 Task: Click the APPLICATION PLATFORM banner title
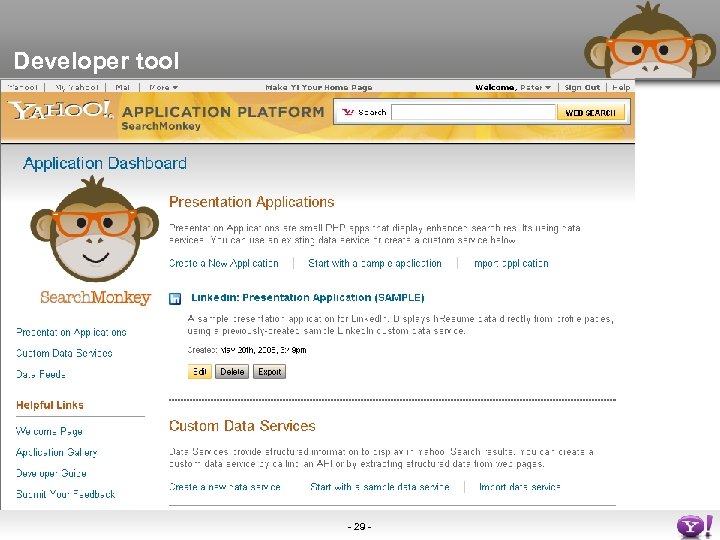223,112
